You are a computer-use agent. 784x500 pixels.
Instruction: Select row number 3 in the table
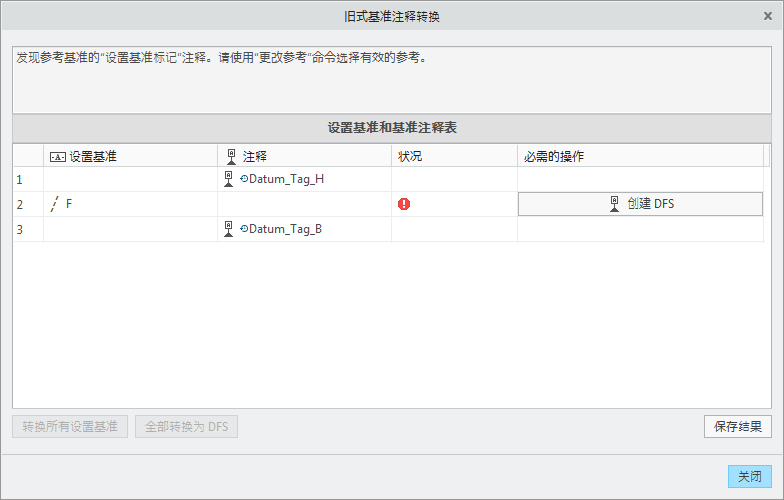click(19, 229)
